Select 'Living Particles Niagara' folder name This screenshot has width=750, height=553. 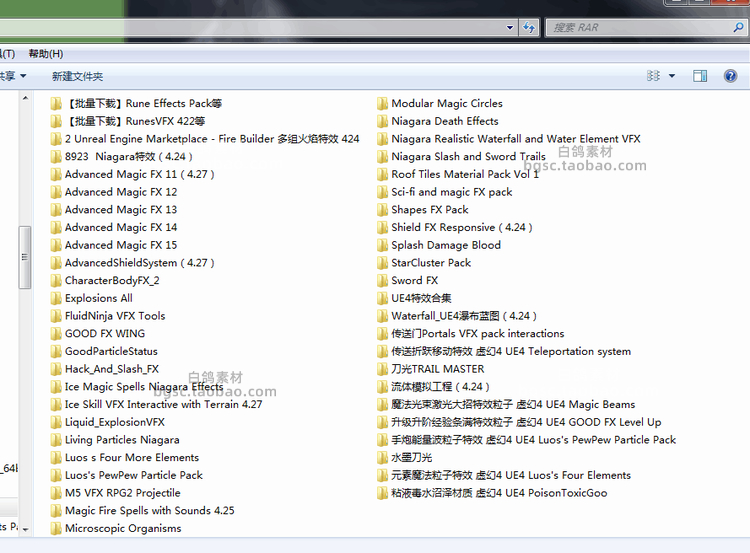tap(122, 440)
